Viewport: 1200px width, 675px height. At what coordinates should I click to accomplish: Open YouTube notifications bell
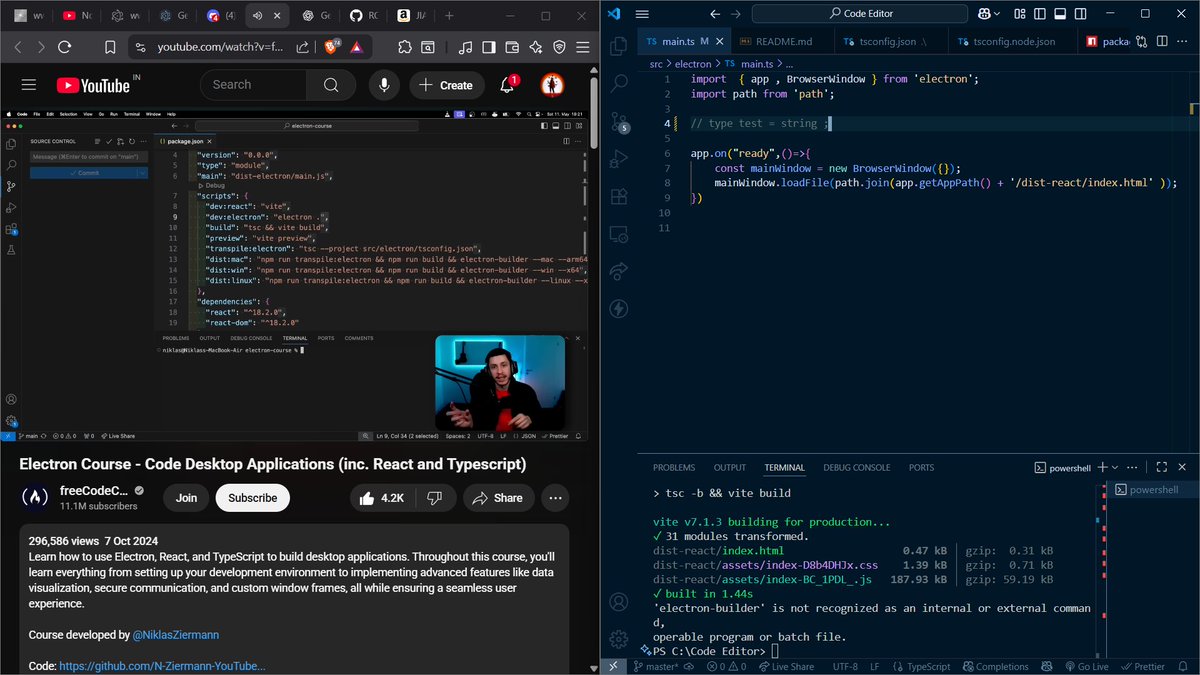(x=508, y=85)
